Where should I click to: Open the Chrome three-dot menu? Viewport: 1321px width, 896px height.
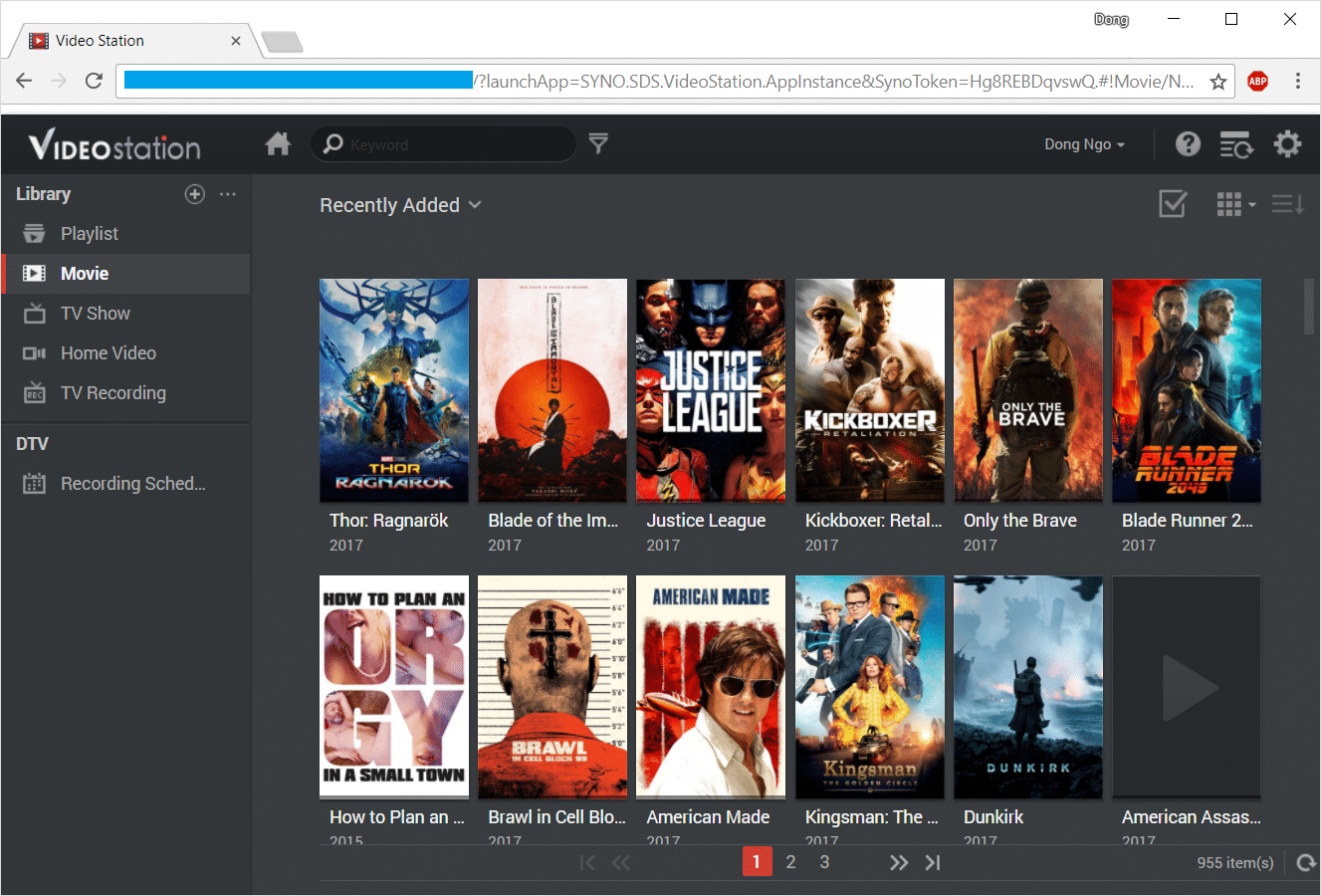1298,82
